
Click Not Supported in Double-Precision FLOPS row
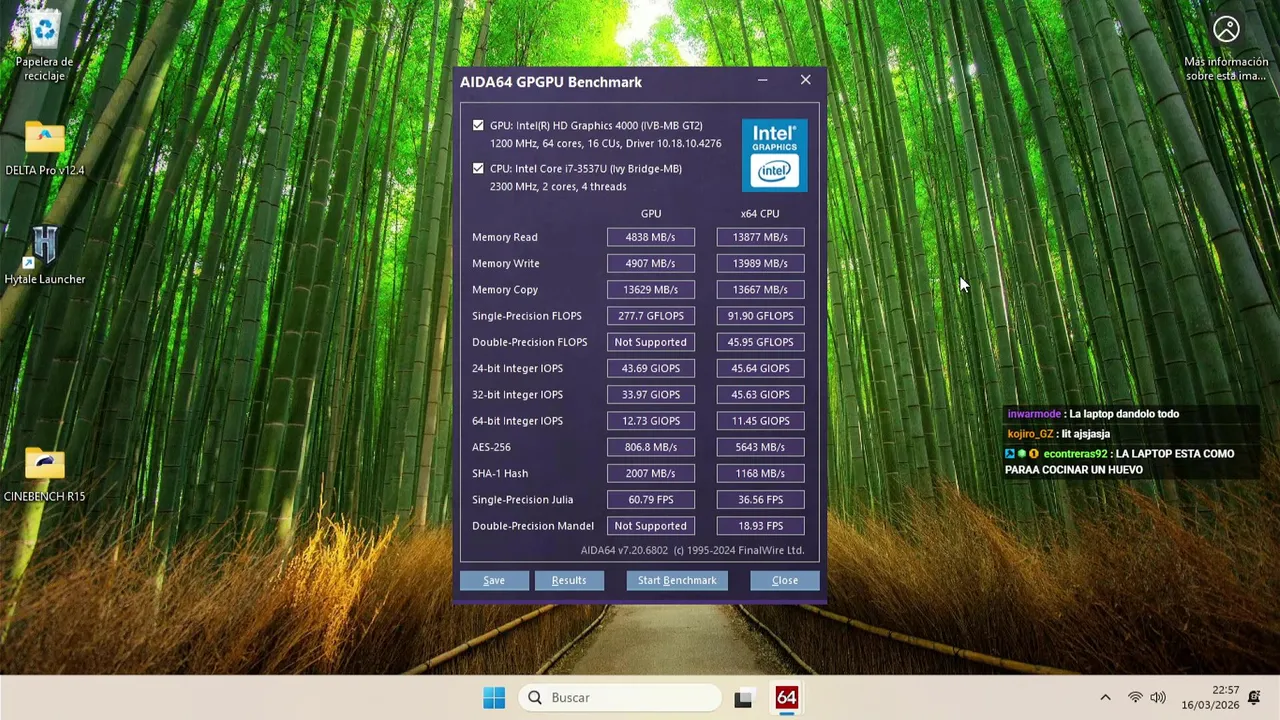coord(650,342)
